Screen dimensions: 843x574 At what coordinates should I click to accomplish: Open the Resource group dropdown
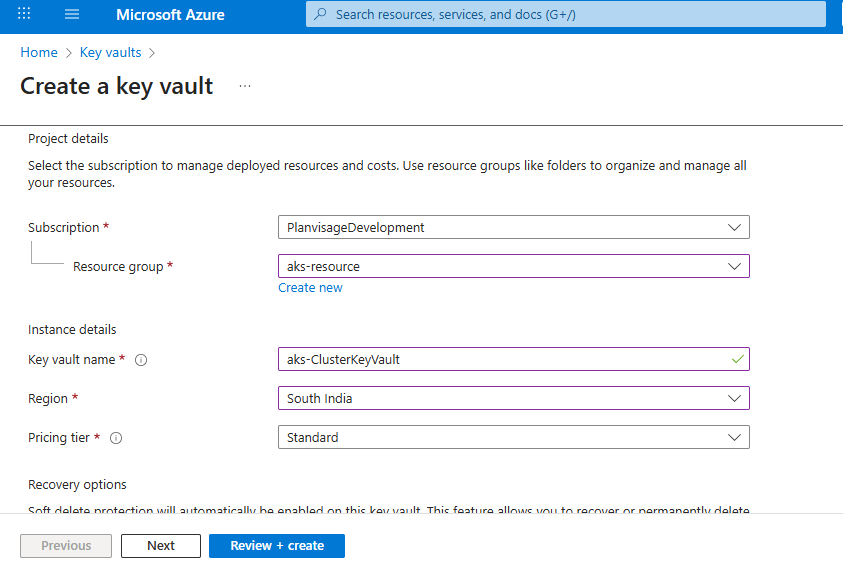(x=513, y=266)
